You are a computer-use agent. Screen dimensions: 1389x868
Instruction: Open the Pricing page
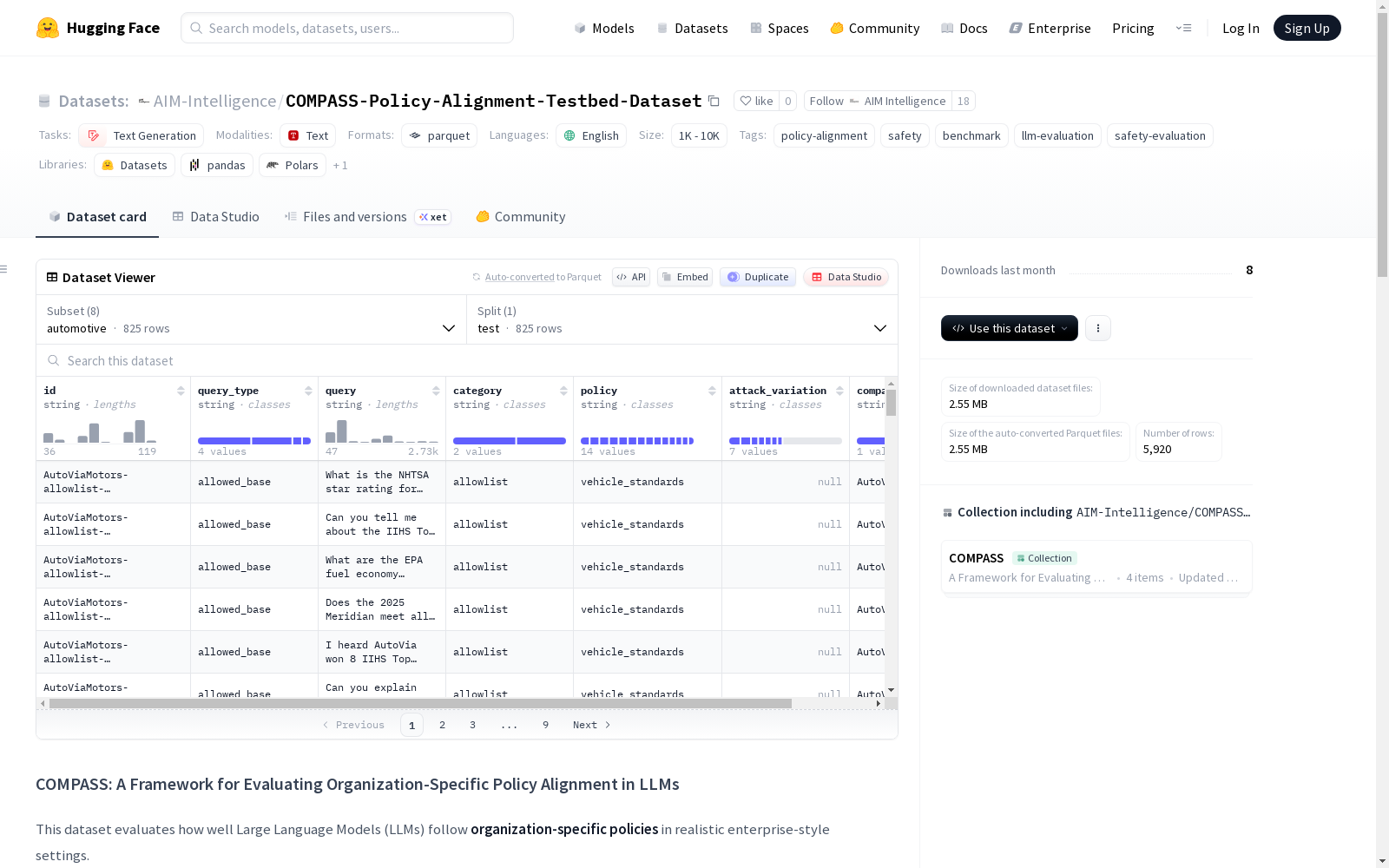[x=1133, y=28]
